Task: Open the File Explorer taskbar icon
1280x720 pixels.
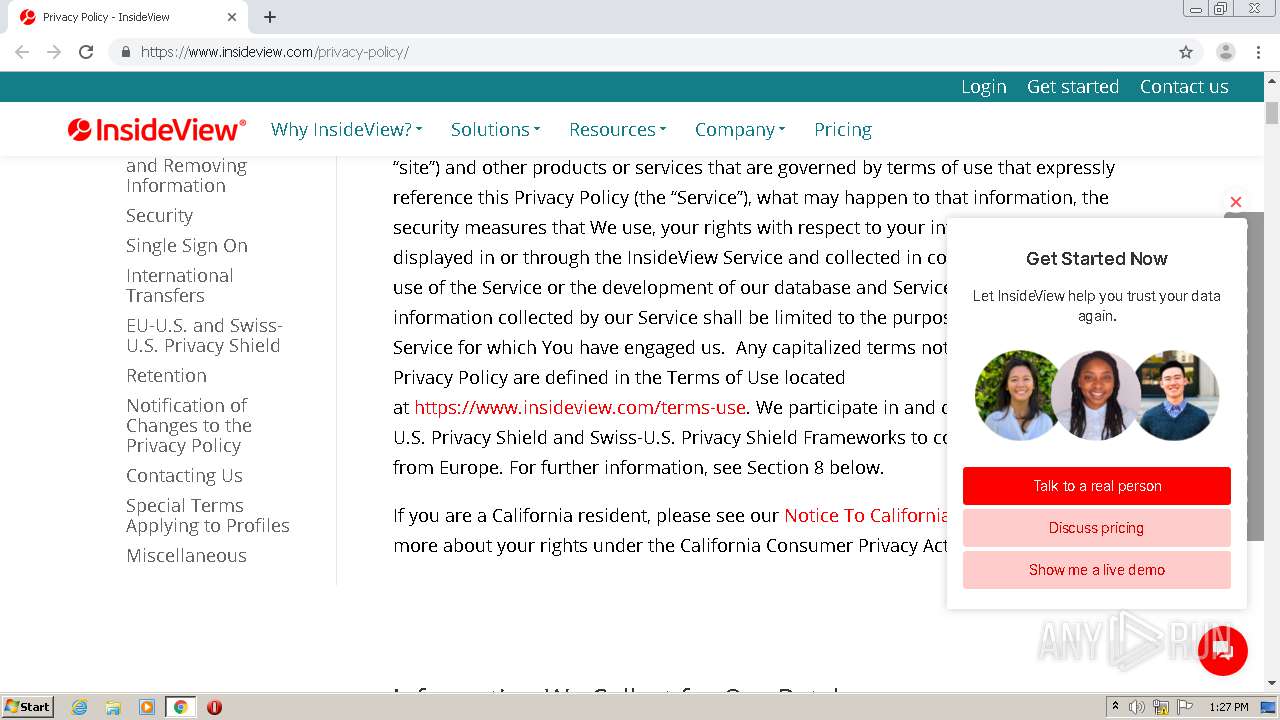Action: coord(113,707)
